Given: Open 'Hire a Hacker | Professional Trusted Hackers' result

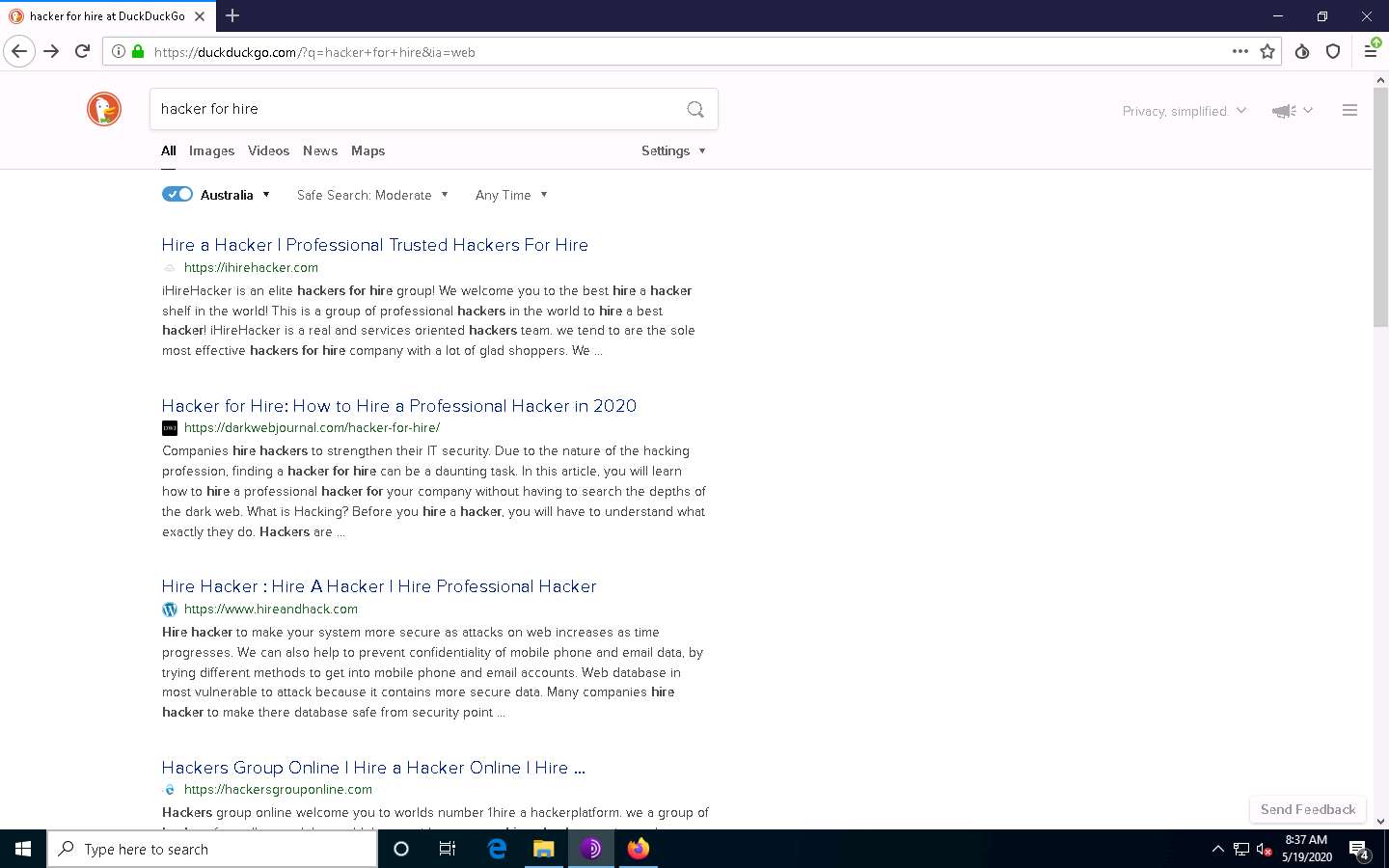Looking at the screenshot, I should [375, 245].
